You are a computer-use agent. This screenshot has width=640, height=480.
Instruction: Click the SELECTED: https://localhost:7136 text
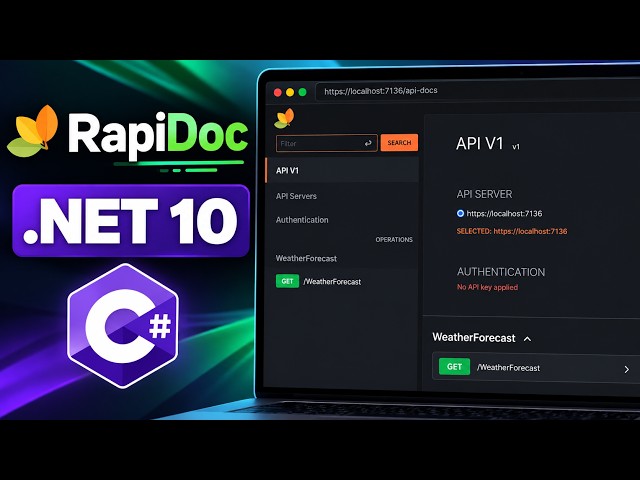tap(512, 231)
